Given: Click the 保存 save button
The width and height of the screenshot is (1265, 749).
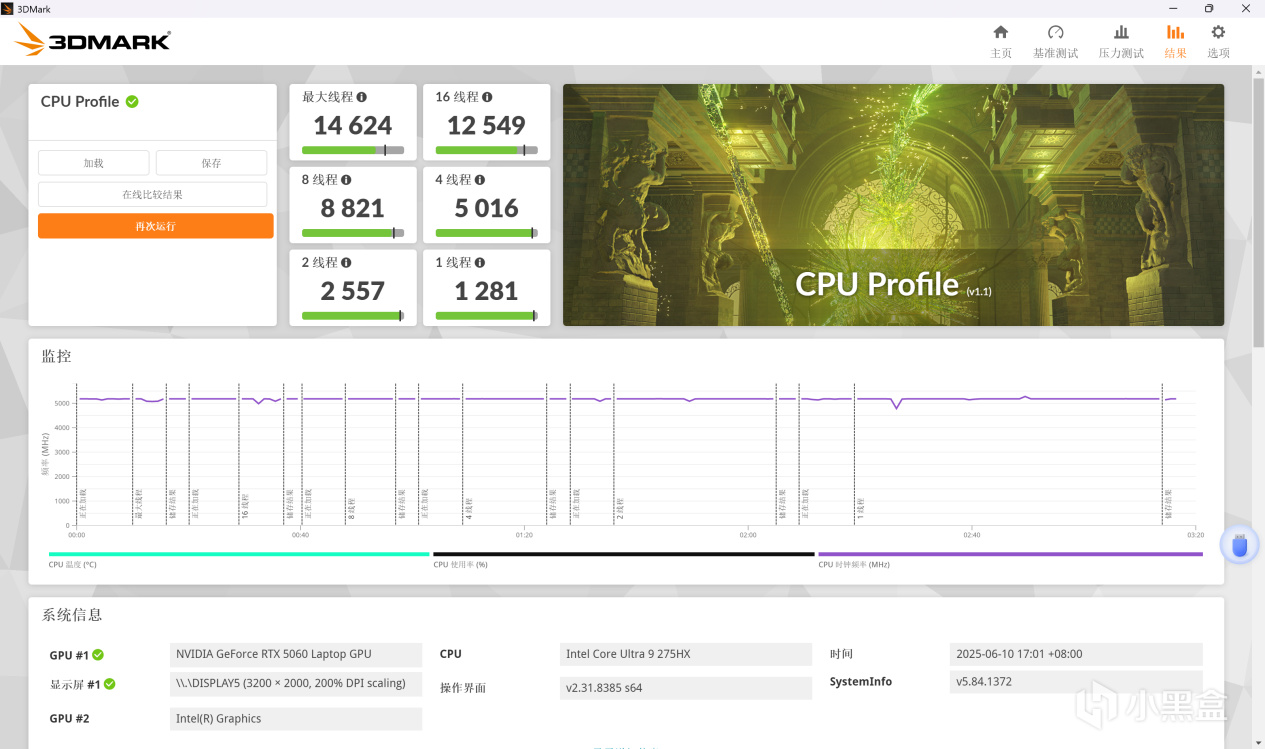Looking at the screenshot, I should click(x=211, y=163).
